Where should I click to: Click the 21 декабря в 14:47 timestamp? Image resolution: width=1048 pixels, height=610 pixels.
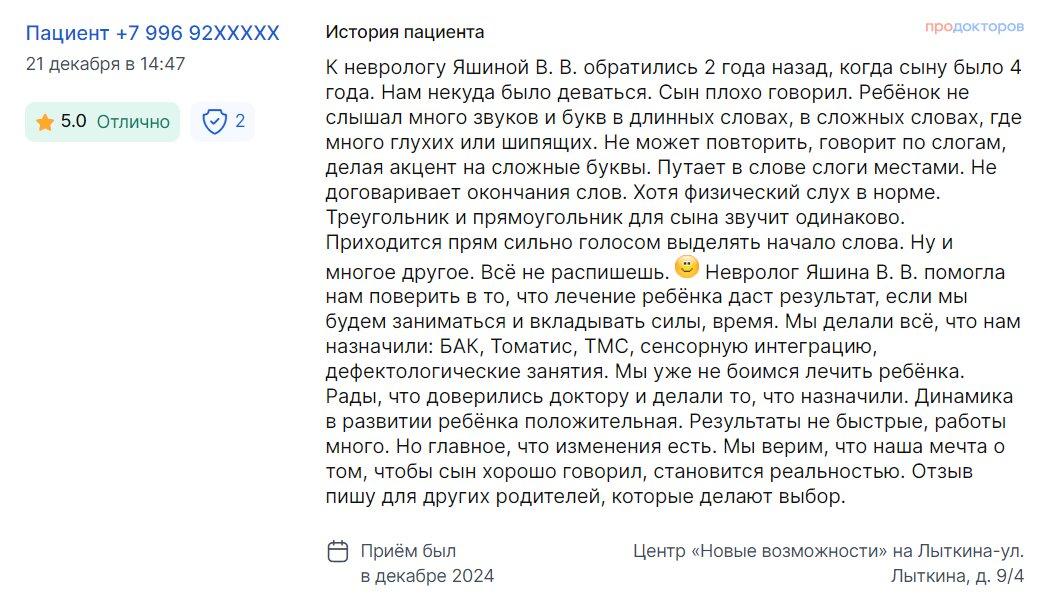pos(106,64)
